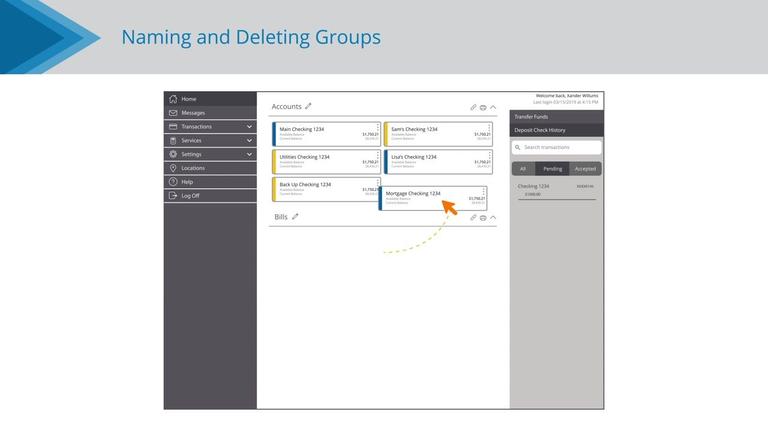
Task: Click the Locations pin icon
Action: click(x=173, y=168)
